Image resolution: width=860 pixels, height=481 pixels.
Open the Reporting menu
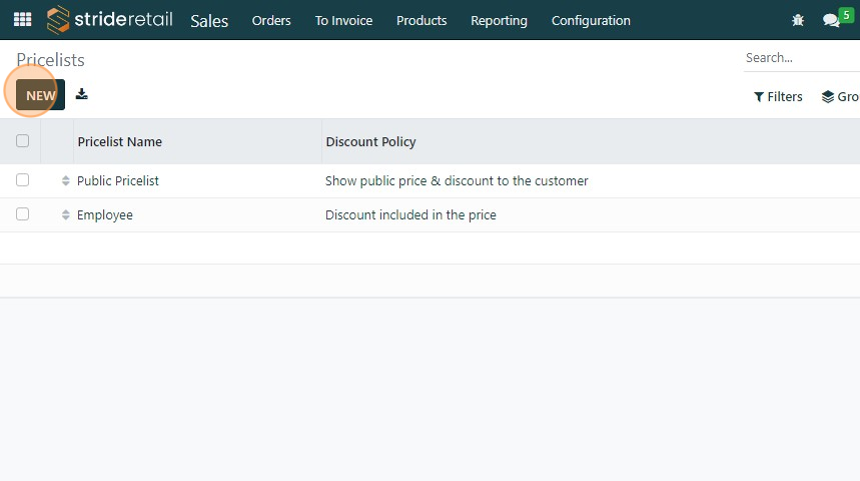coord(499,20)
